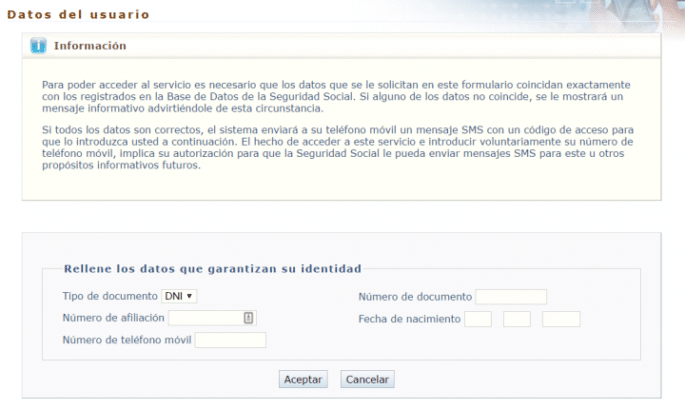Click the Número de teléfono móvil label
The width and height of the screenshot is (685, 409).
(126, 340)
